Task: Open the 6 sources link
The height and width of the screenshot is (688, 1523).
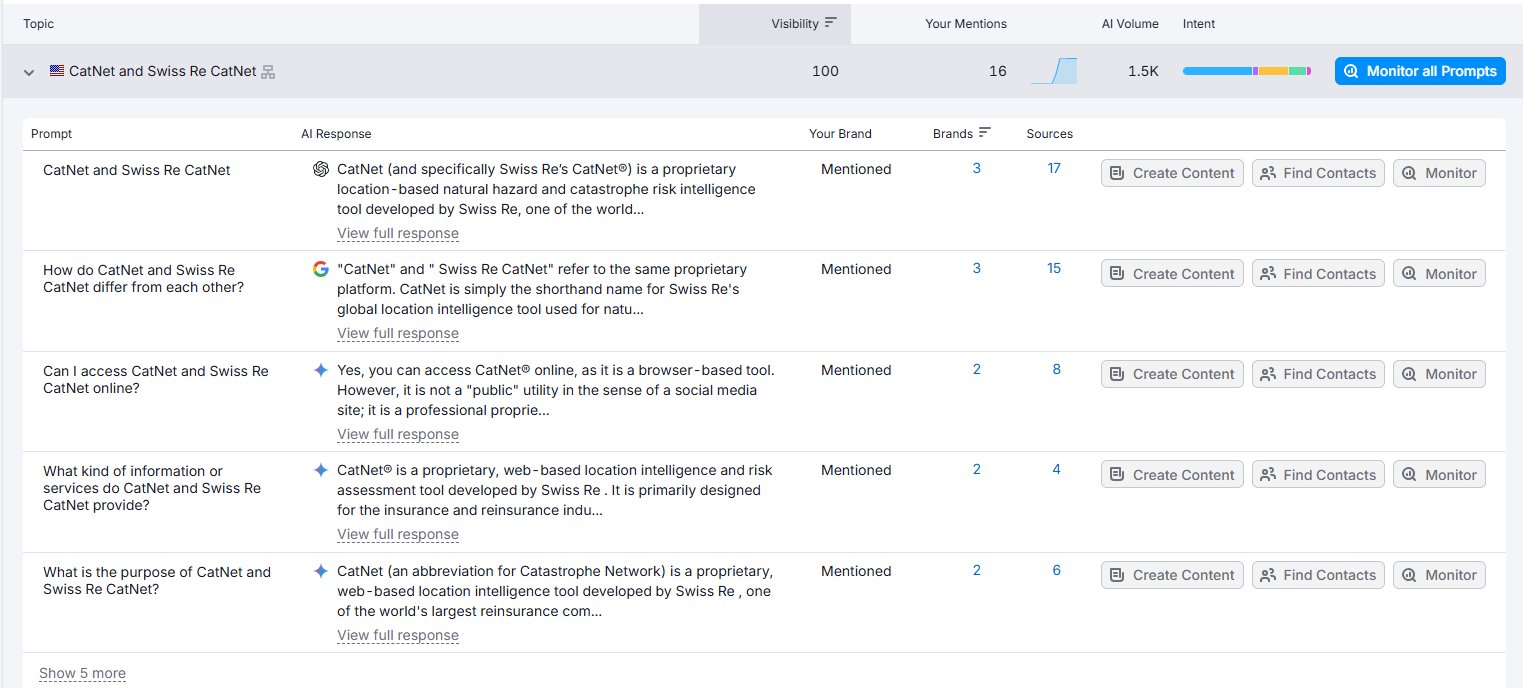Action: point(1056,570)
